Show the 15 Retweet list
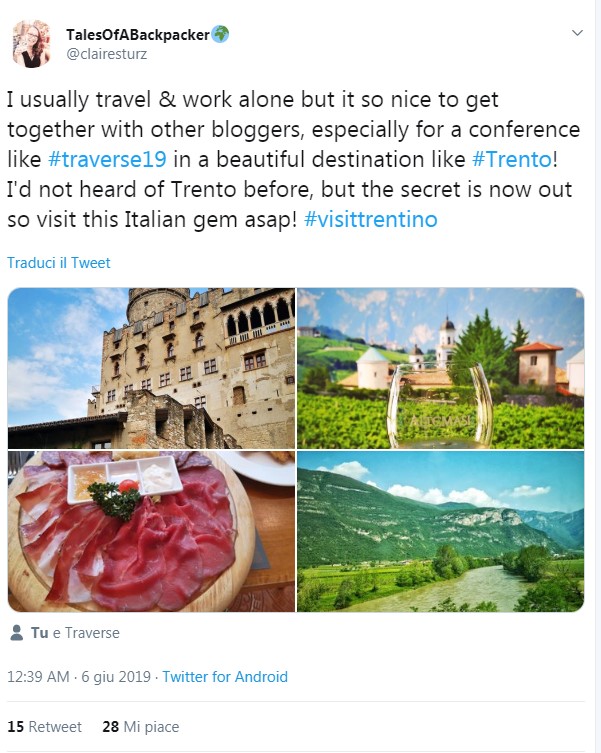The height and width of the screenshot is (753, 601). pyautogui.click(x=45, y=727)
